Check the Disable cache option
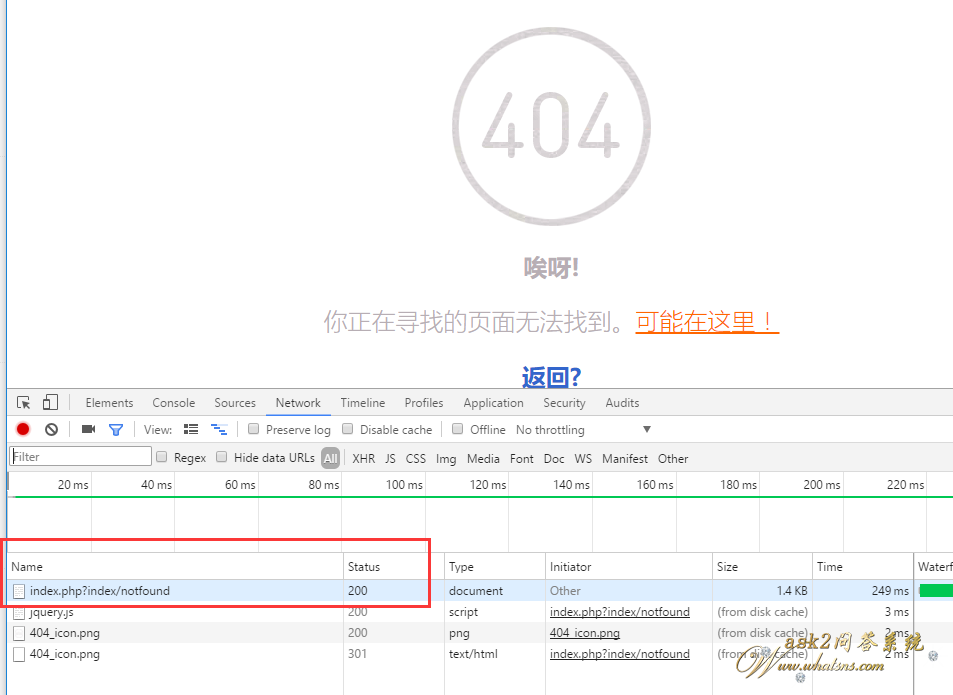 point(348,429)
